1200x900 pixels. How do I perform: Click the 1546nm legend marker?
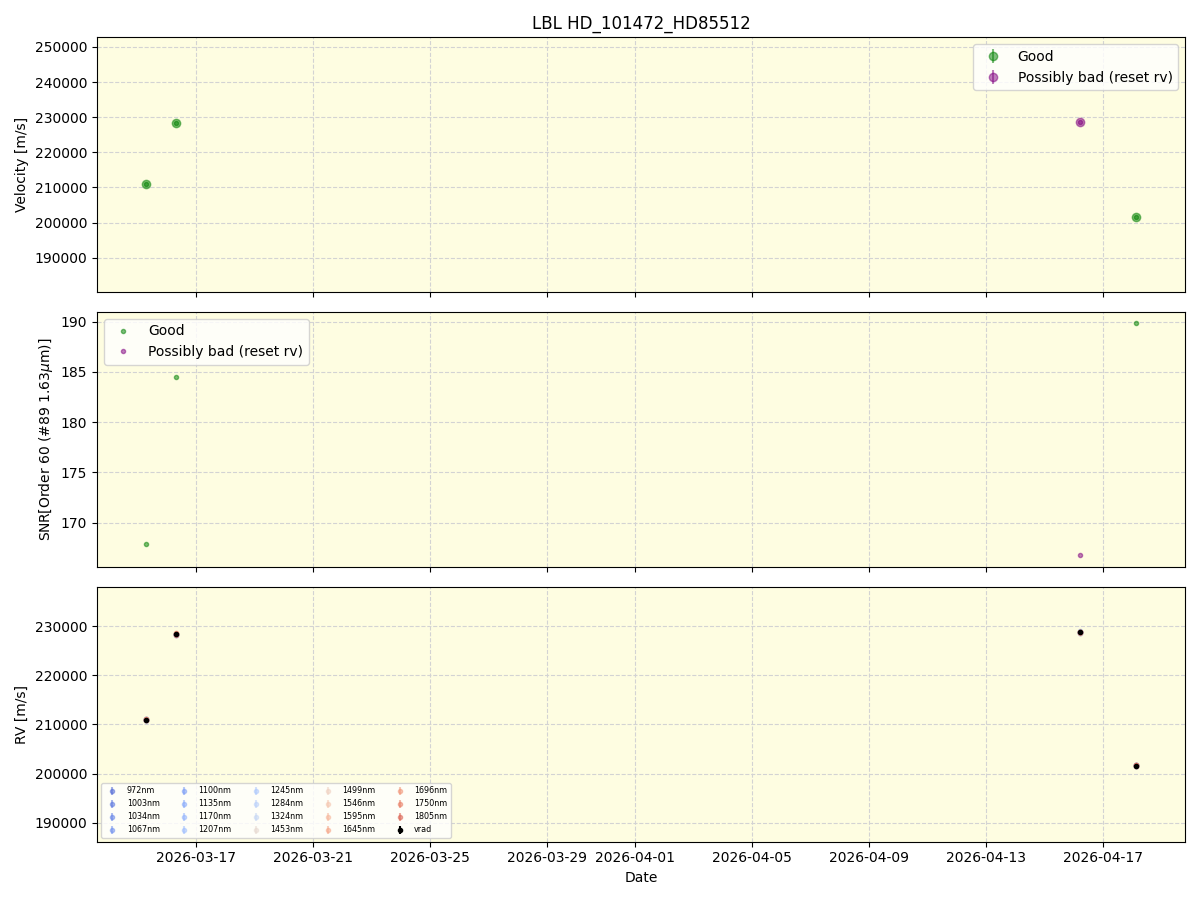pyautogui.click(x=328, y=804)
